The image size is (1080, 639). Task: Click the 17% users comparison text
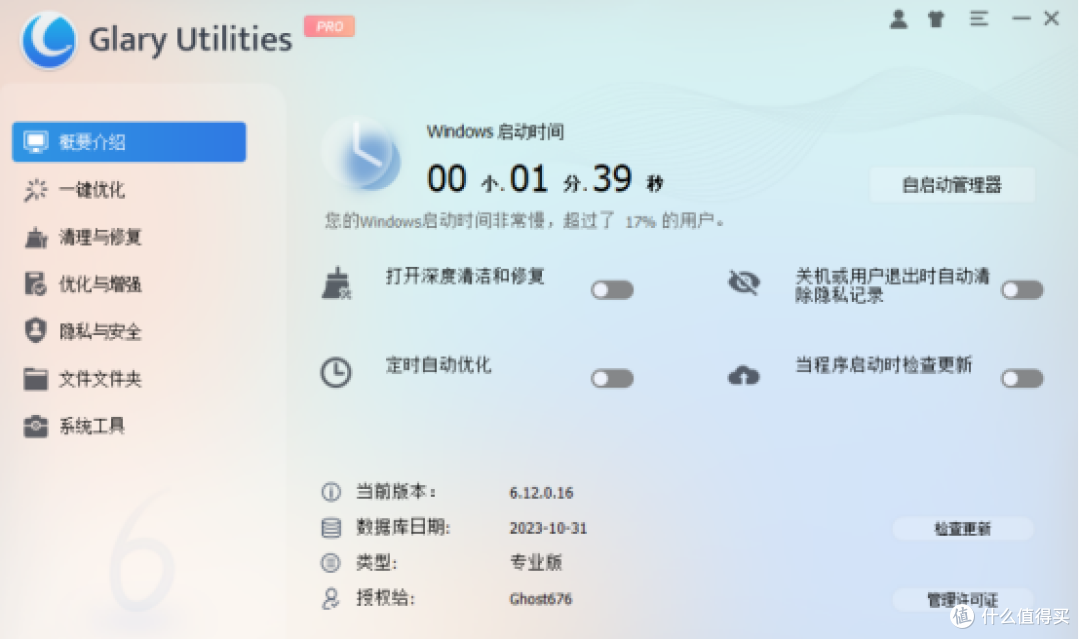(x=524, y=221)
